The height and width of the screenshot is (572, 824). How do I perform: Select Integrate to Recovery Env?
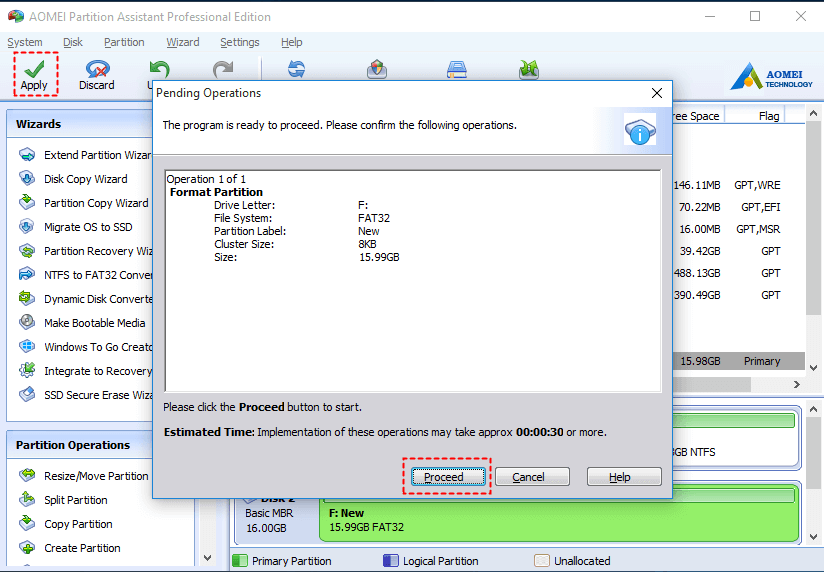(85, 371)
